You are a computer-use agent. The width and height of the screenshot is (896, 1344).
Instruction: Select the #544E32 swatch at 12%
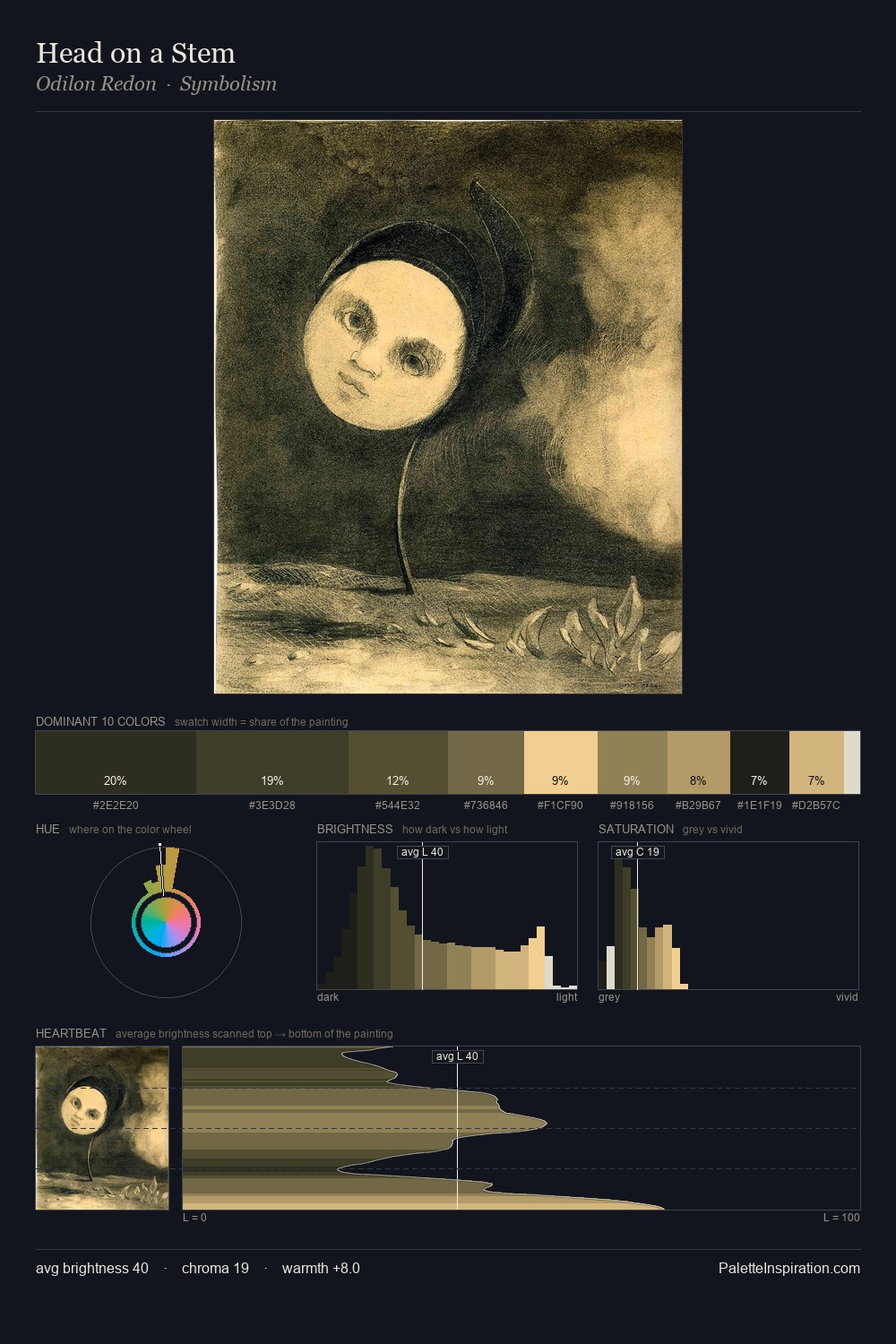click(x=398, y=762)
